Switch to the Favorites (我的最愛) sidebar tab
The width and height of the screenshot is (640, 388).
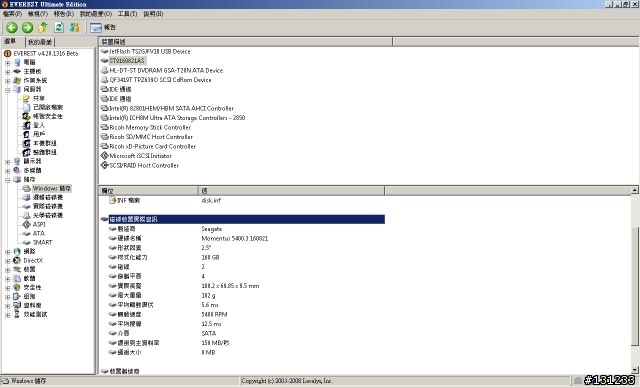tap(40, 42)
